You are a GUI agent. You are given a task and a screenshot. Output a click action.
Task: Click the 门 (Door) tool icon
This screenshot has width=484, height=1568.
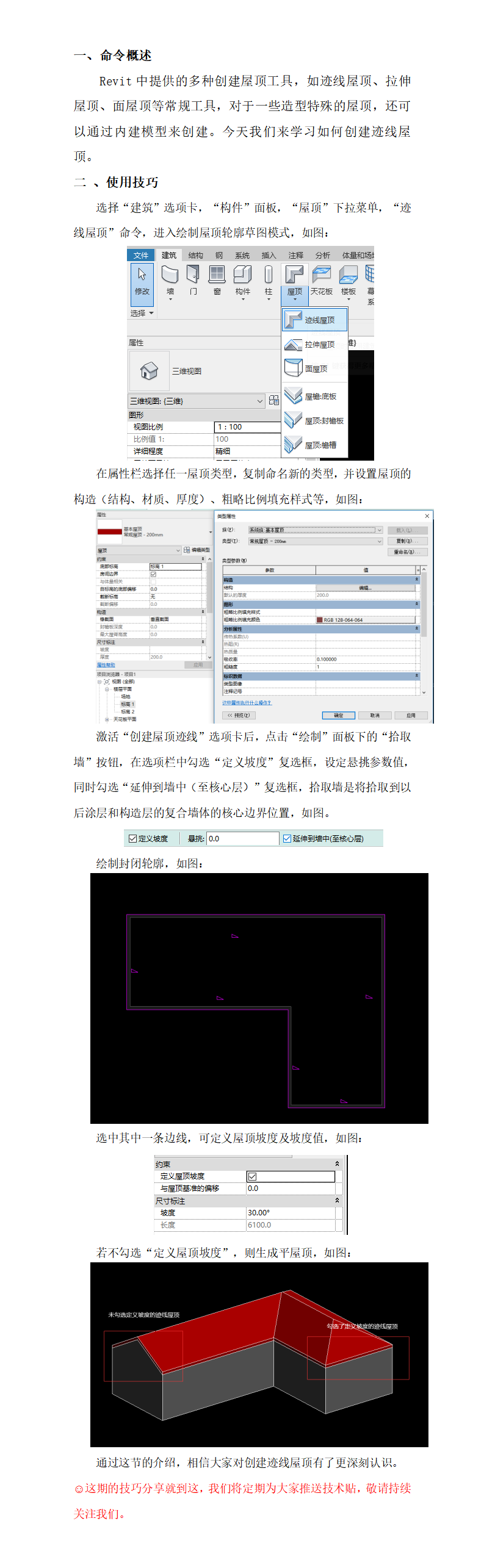[x=193, y=276]
